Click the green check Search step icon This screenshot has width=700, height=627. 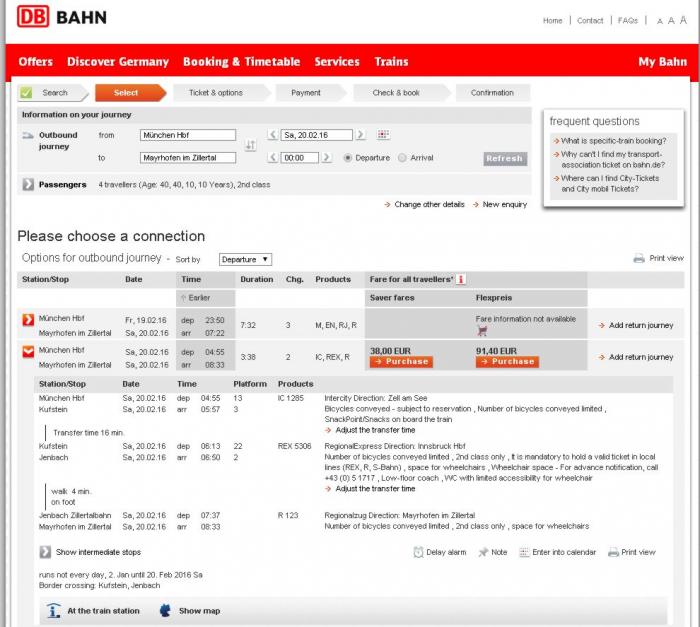point(26,92)
